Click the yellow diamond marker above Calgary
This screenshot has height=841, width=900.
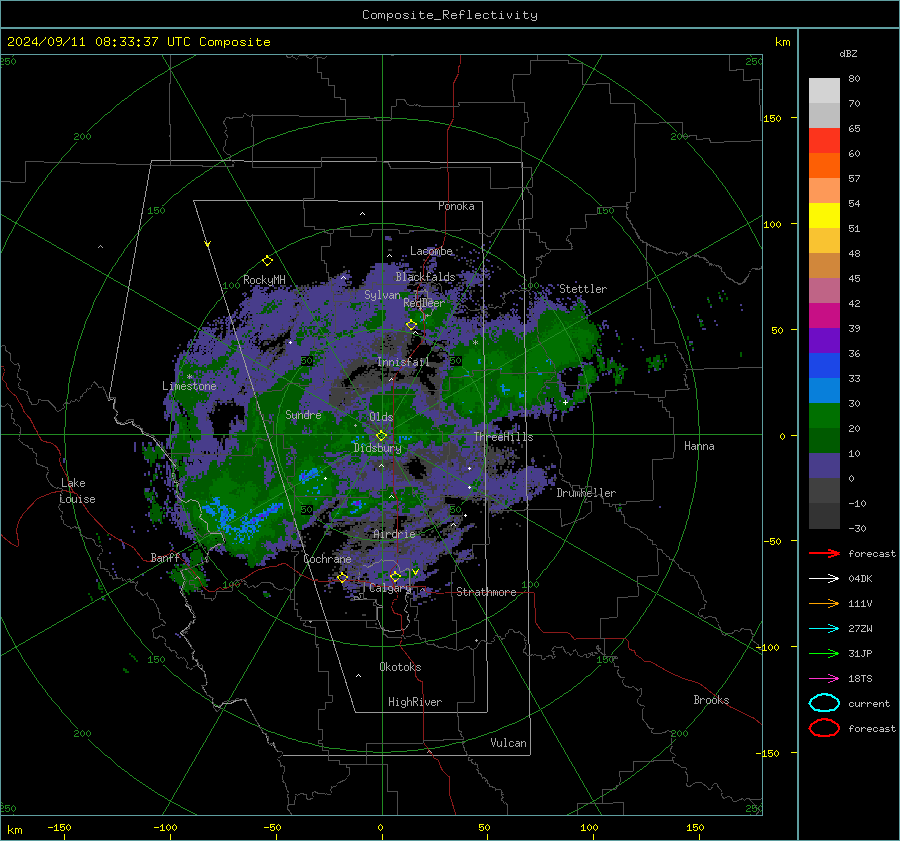[x=395, y=576]
